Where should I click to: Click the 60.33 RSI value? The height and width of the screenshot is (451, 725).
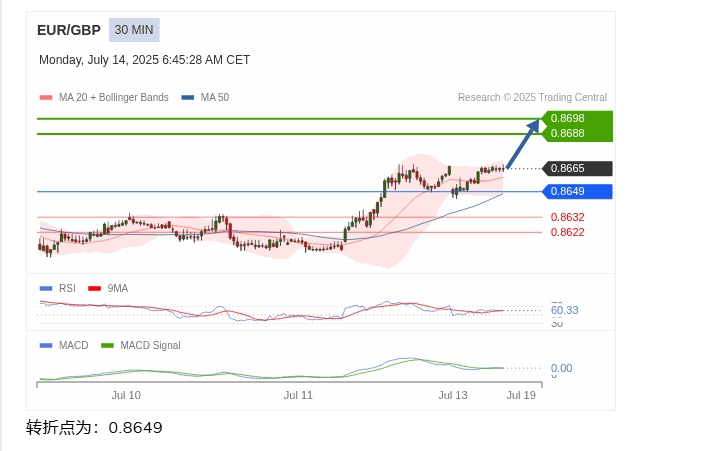tap(565, 310)
